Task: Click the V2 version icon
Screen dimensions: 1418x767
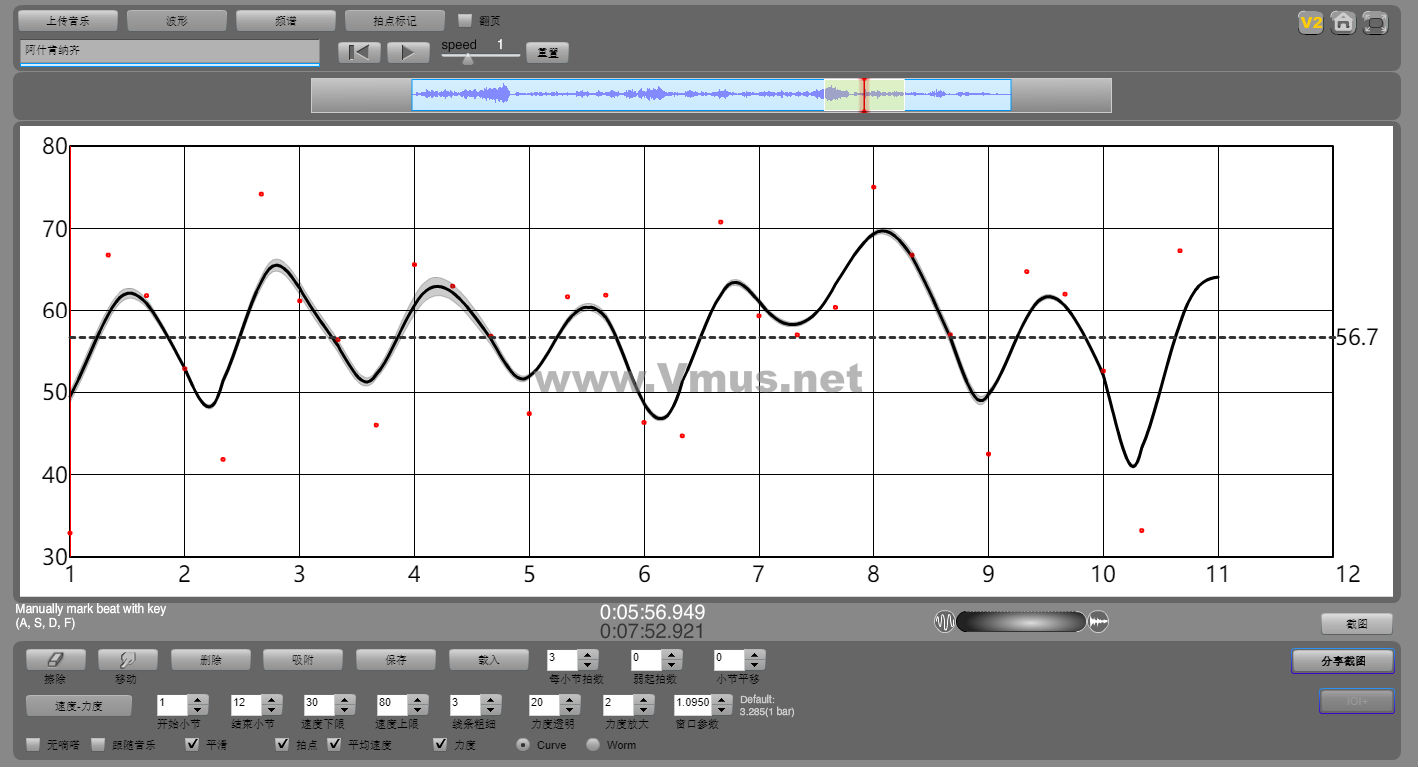Action: (1310, 22)
